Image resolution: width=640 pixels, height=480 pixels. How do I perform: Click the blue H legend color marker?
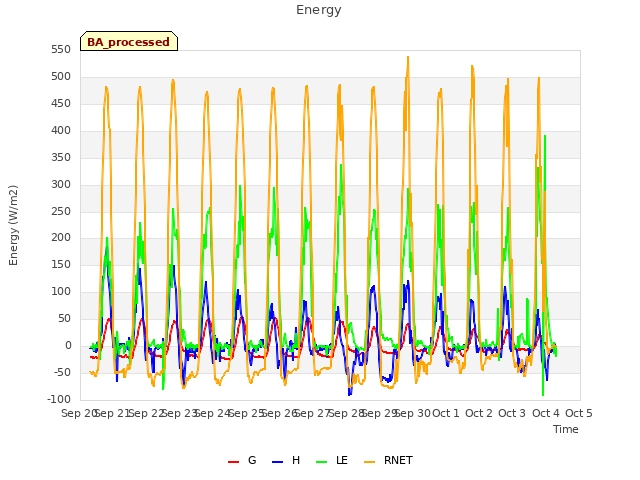[x=277, y=462]
